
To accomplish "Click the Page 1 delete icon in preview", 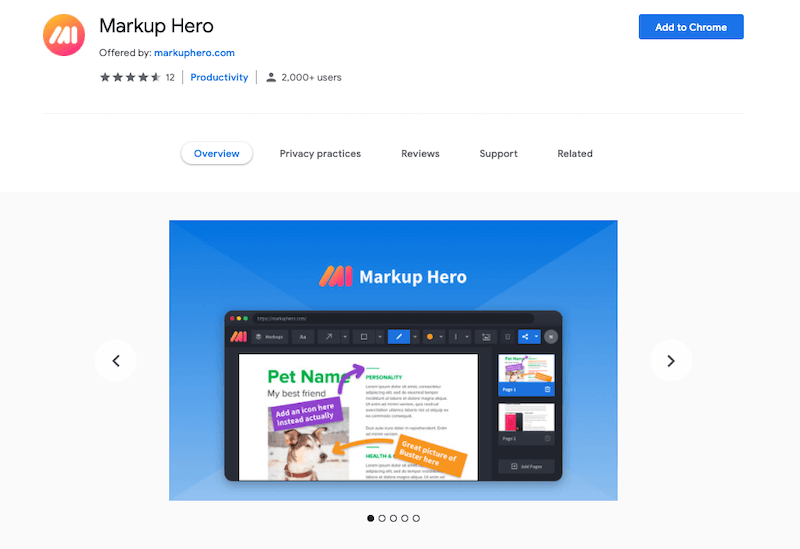I will 547,389.
